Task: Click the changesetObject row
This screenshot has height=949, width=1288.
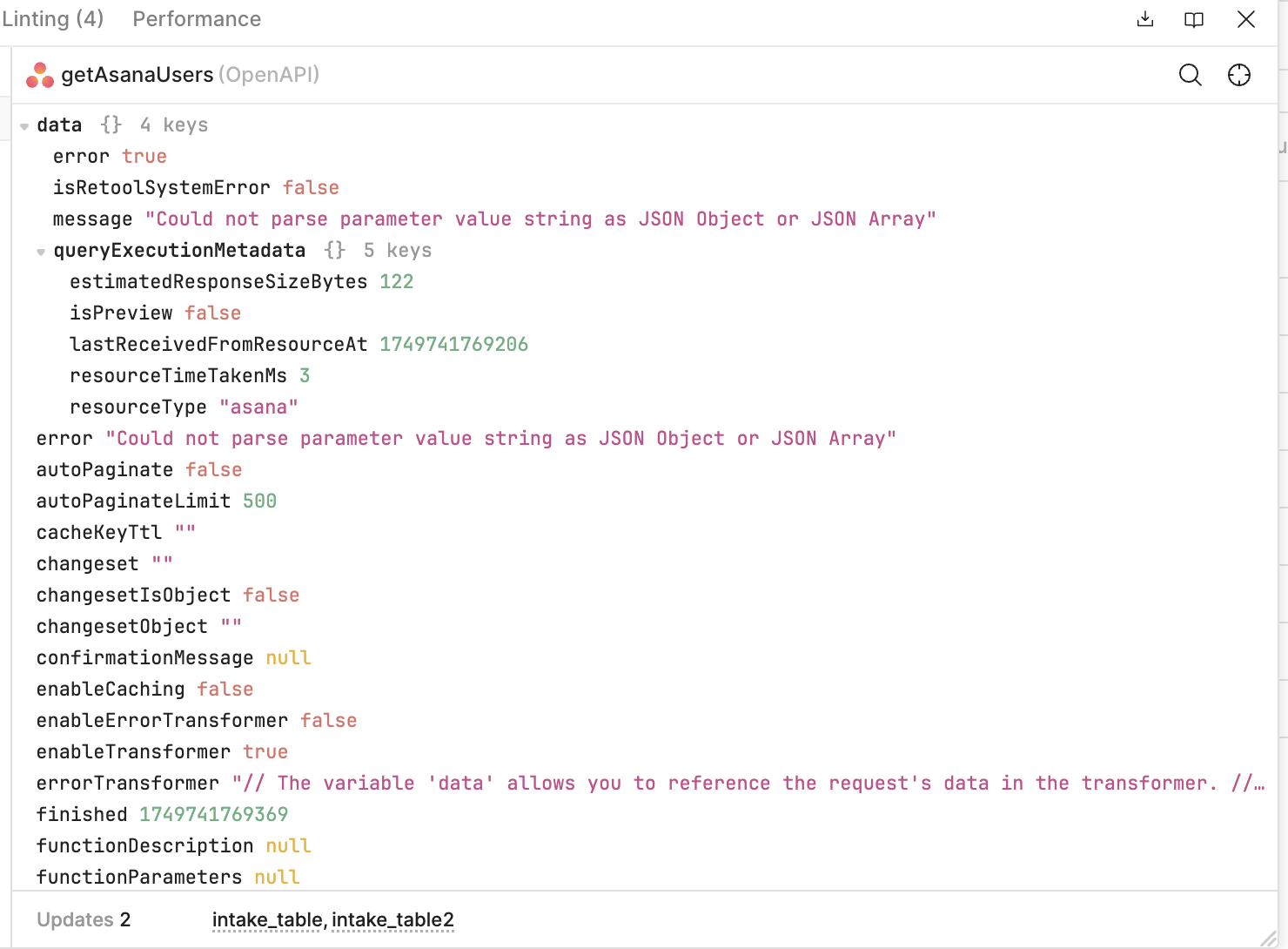Action: pyautogui.click(x=139, y=627)
